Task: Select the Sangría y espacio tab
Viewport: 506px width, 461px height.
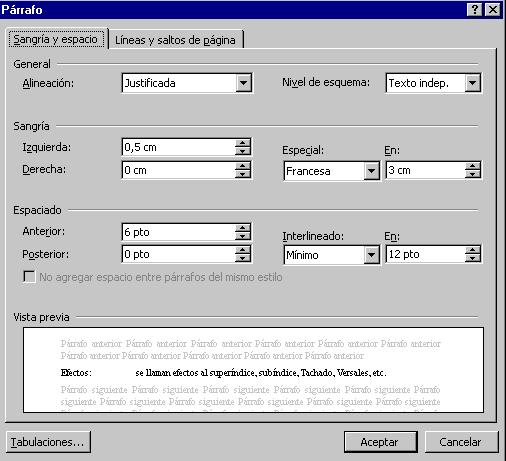Action: pos(56,39)
